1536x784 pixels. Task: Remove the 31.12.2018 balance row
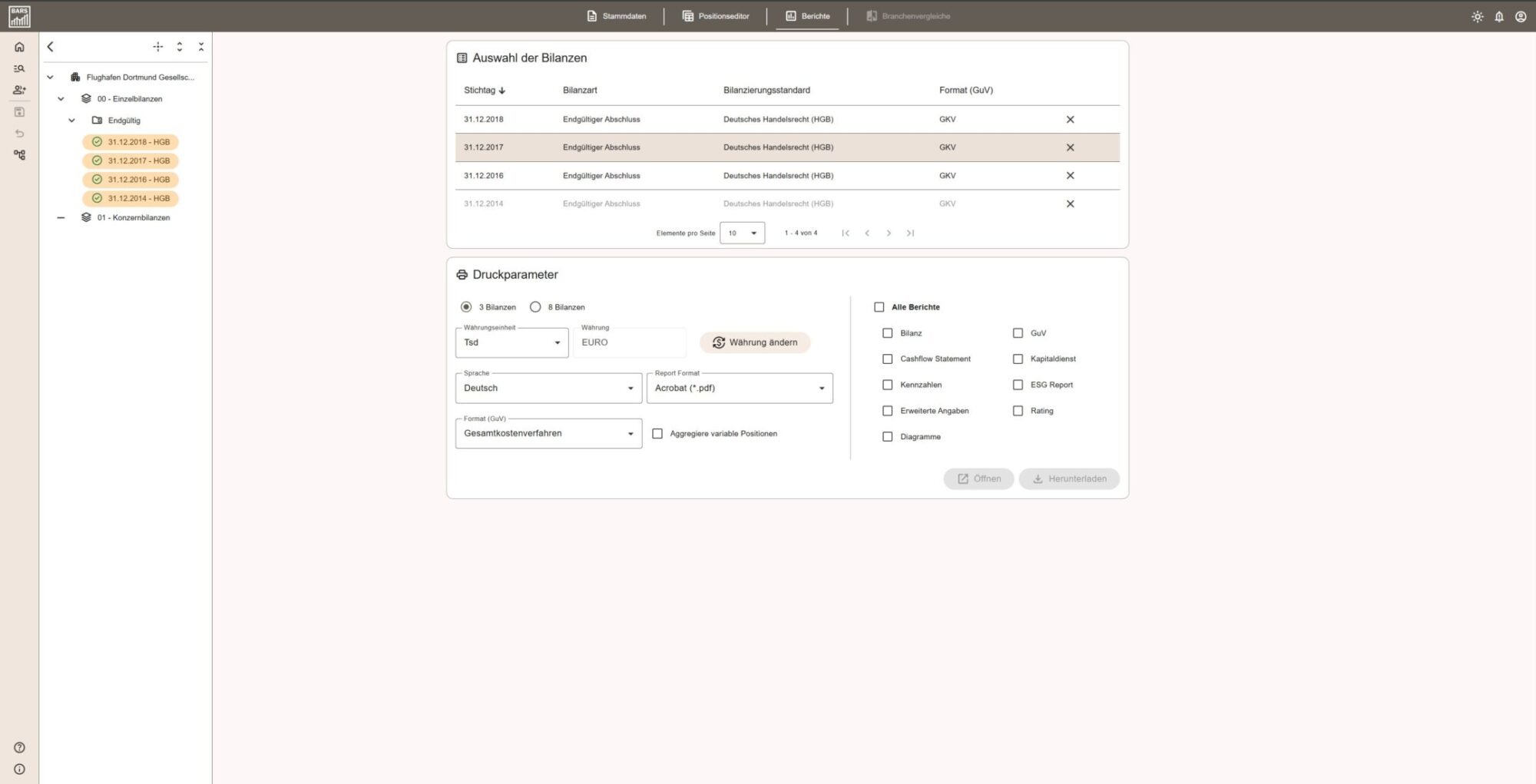(1070, 119)
